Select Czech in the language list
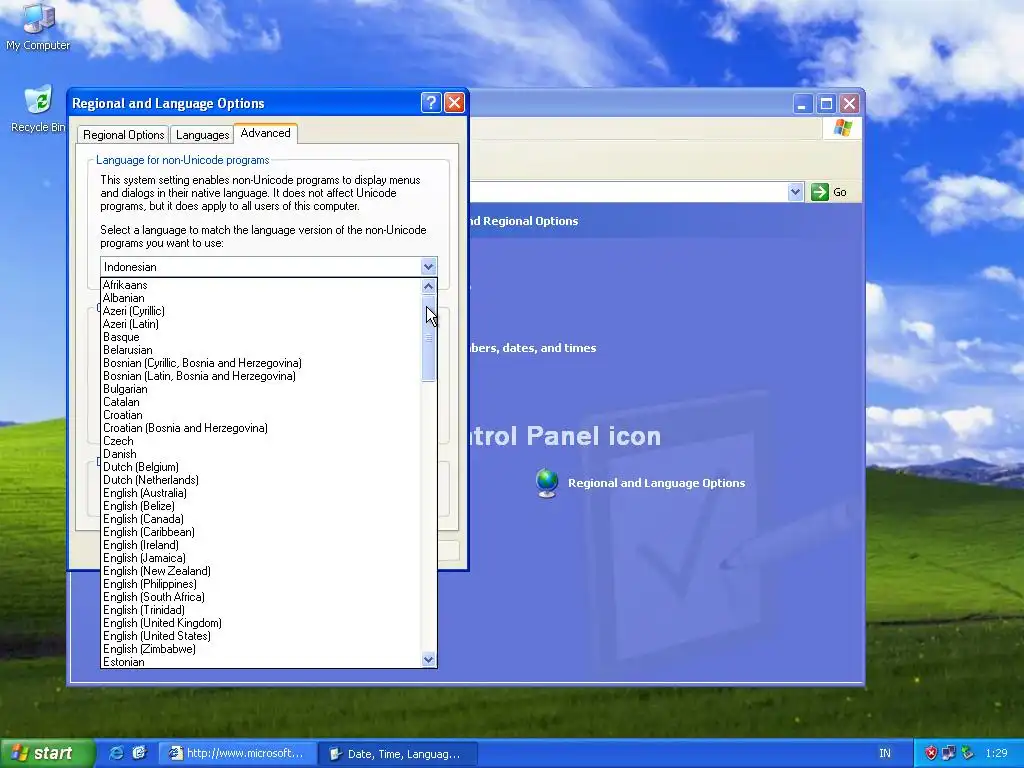The image size is (1024, 768). (261, 441)
